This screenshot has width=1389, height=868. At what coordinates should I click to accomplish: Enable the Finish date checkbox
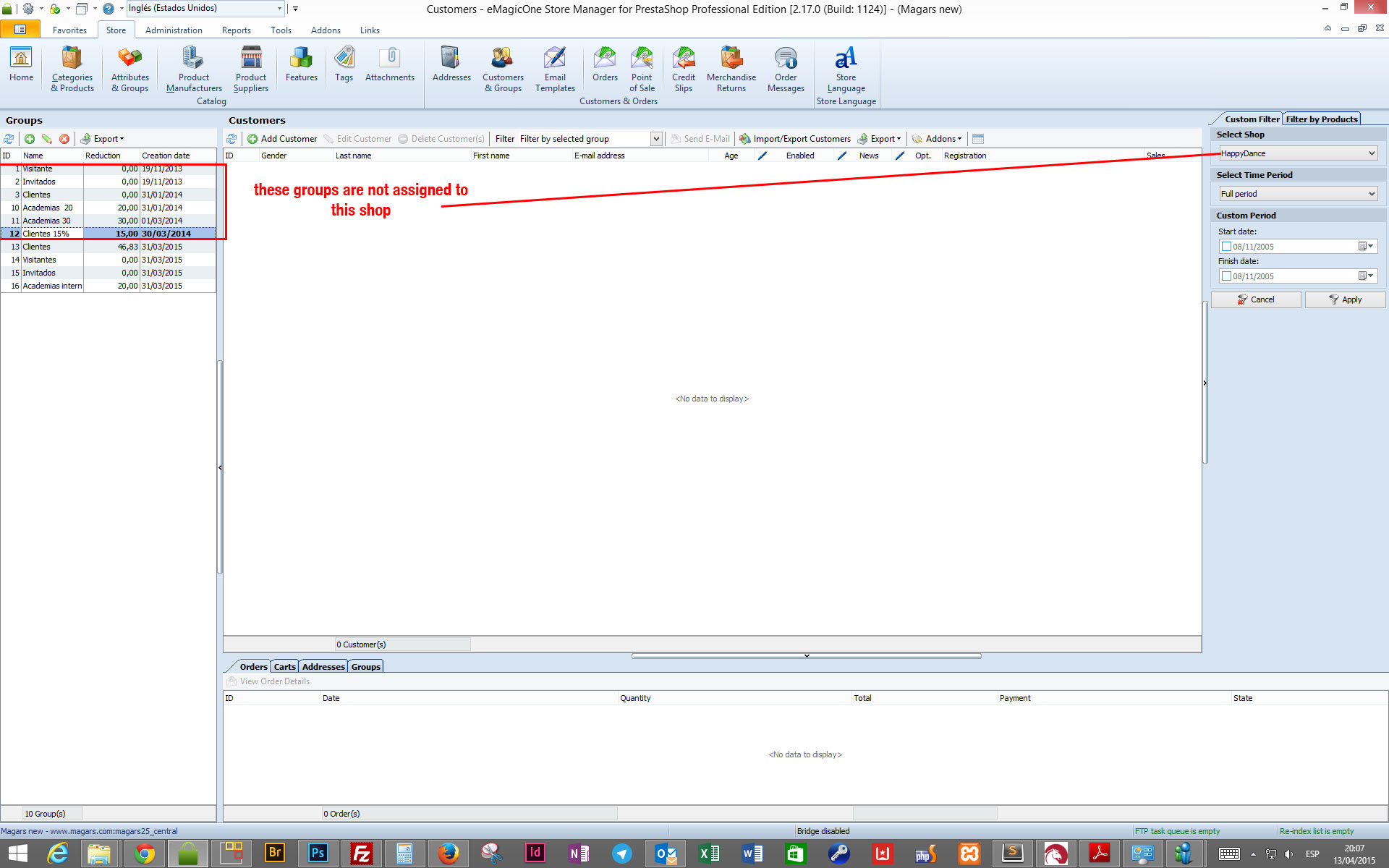coord(1226,276)
